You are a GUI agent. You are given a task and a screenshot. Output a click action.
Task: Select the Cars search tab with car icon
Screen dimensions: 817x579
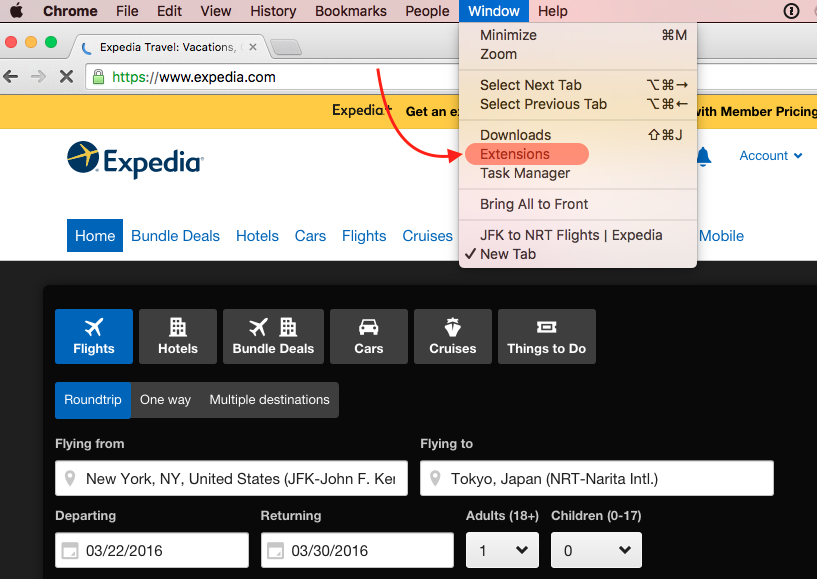[369, 336]
